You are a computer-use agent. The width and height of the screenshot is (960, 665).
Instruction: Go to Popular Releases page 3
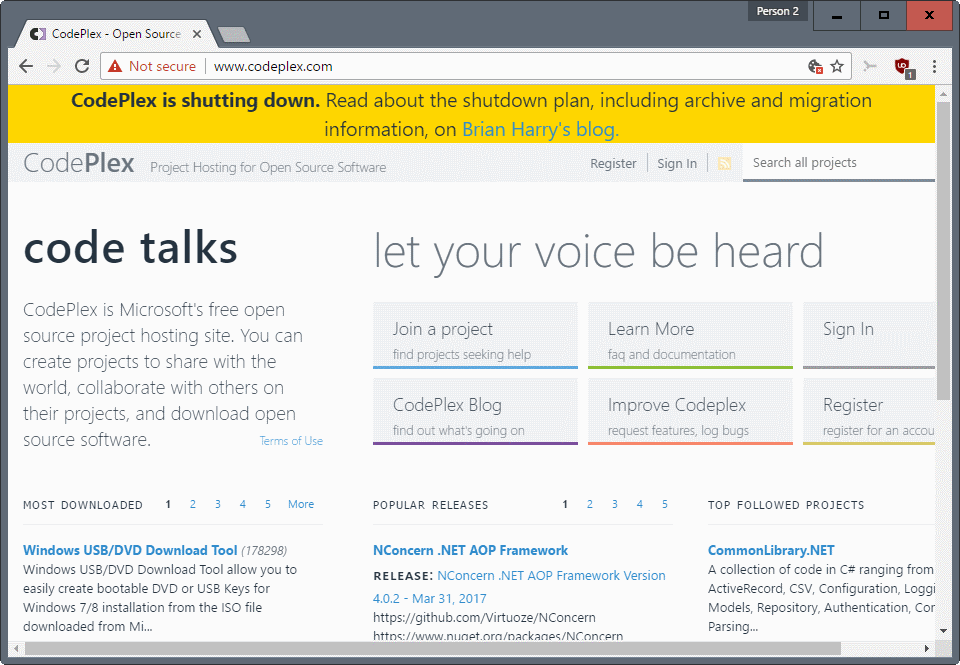[615, 504]
